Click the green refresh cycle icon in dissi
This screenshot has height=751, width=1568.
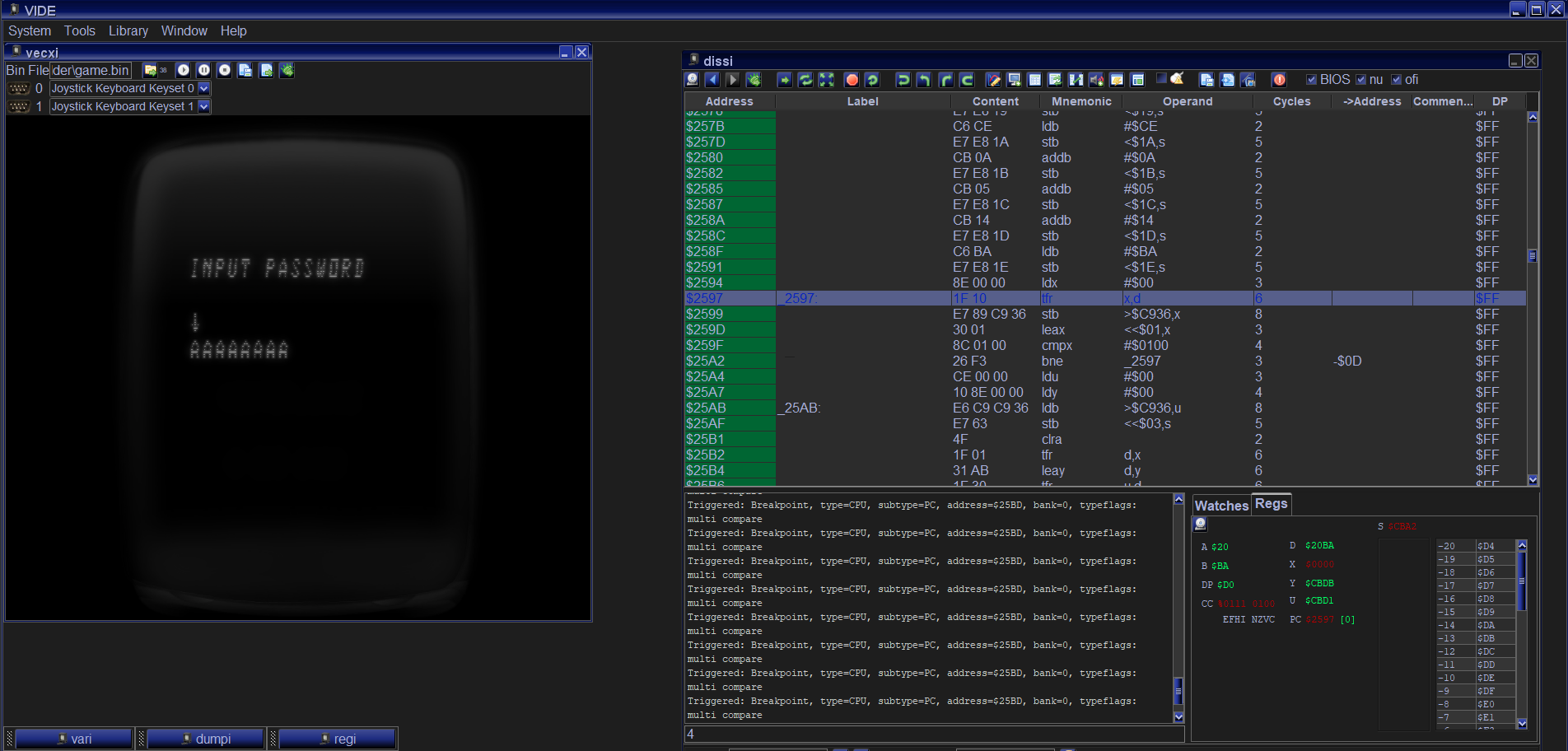point(805,80)
